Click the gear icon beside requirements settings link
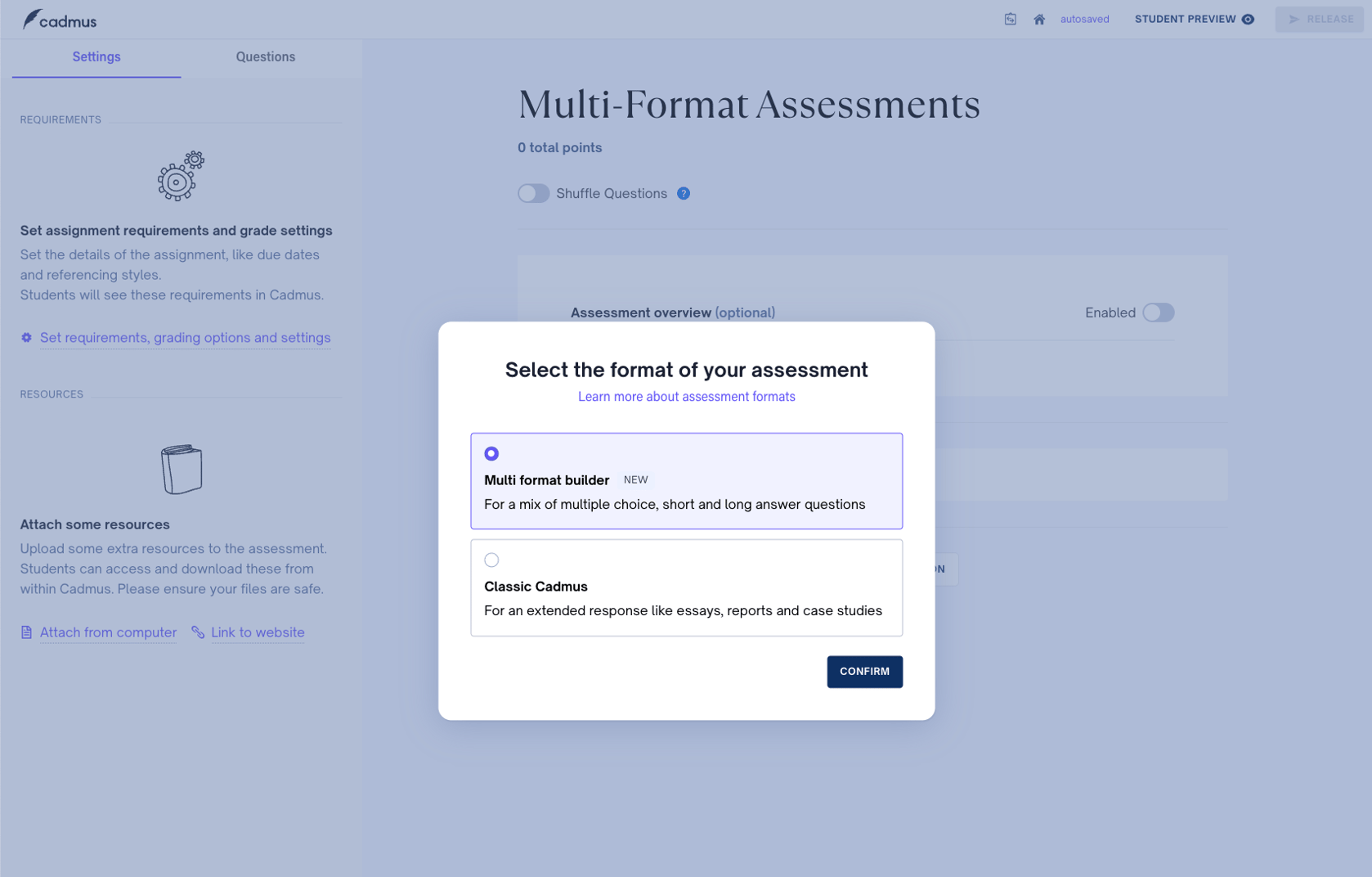 tap(25, 337)
